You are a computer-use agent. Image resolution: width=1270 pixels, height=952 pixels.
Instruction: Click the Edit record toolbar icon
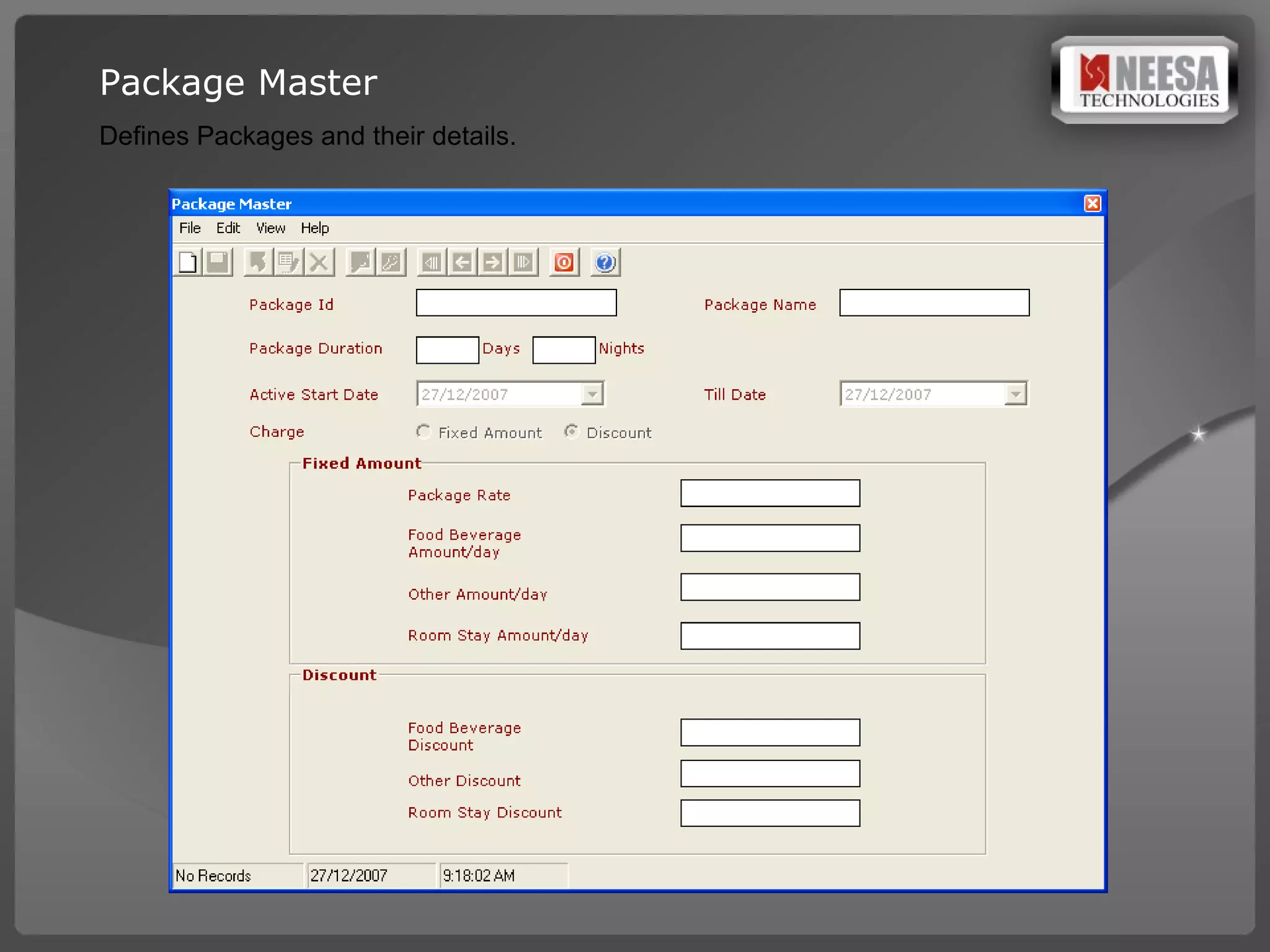point(288,262)
